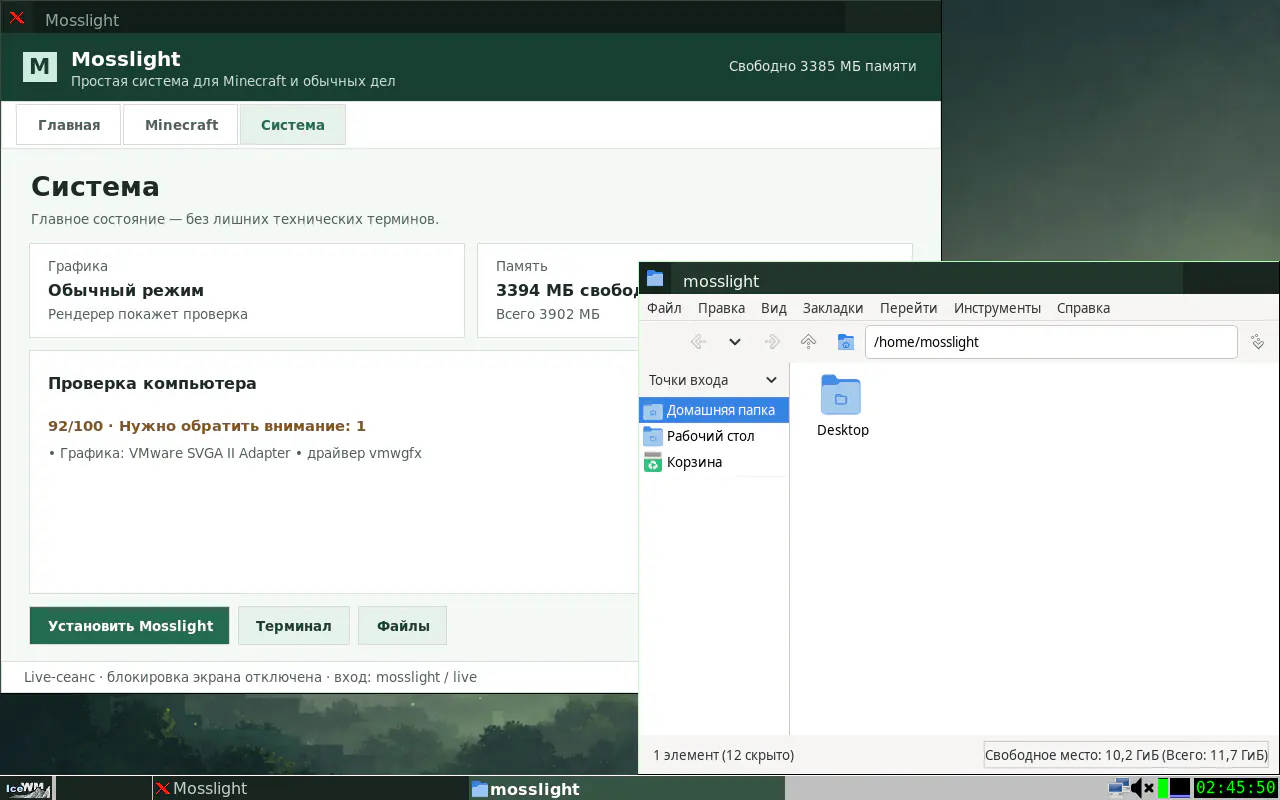The width and height of the screenshot is (1280, 800).
Task: Select Домашняя папка in the sidebar
Action: pos(714,410)
